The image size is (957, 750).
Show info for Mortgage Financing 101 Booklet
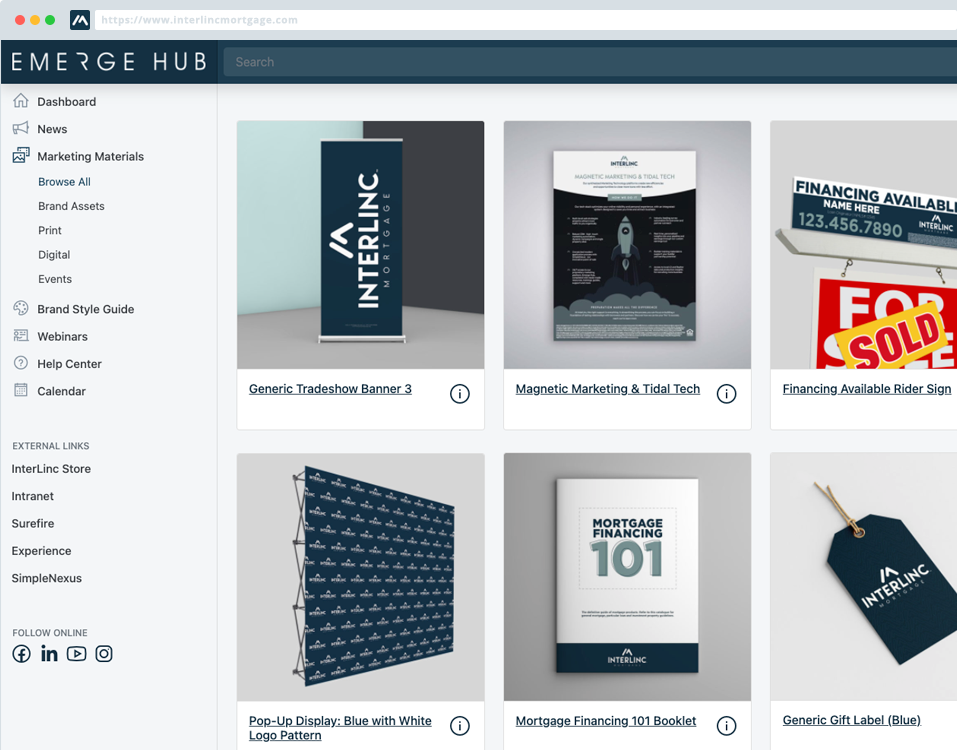tap(726, 726)
